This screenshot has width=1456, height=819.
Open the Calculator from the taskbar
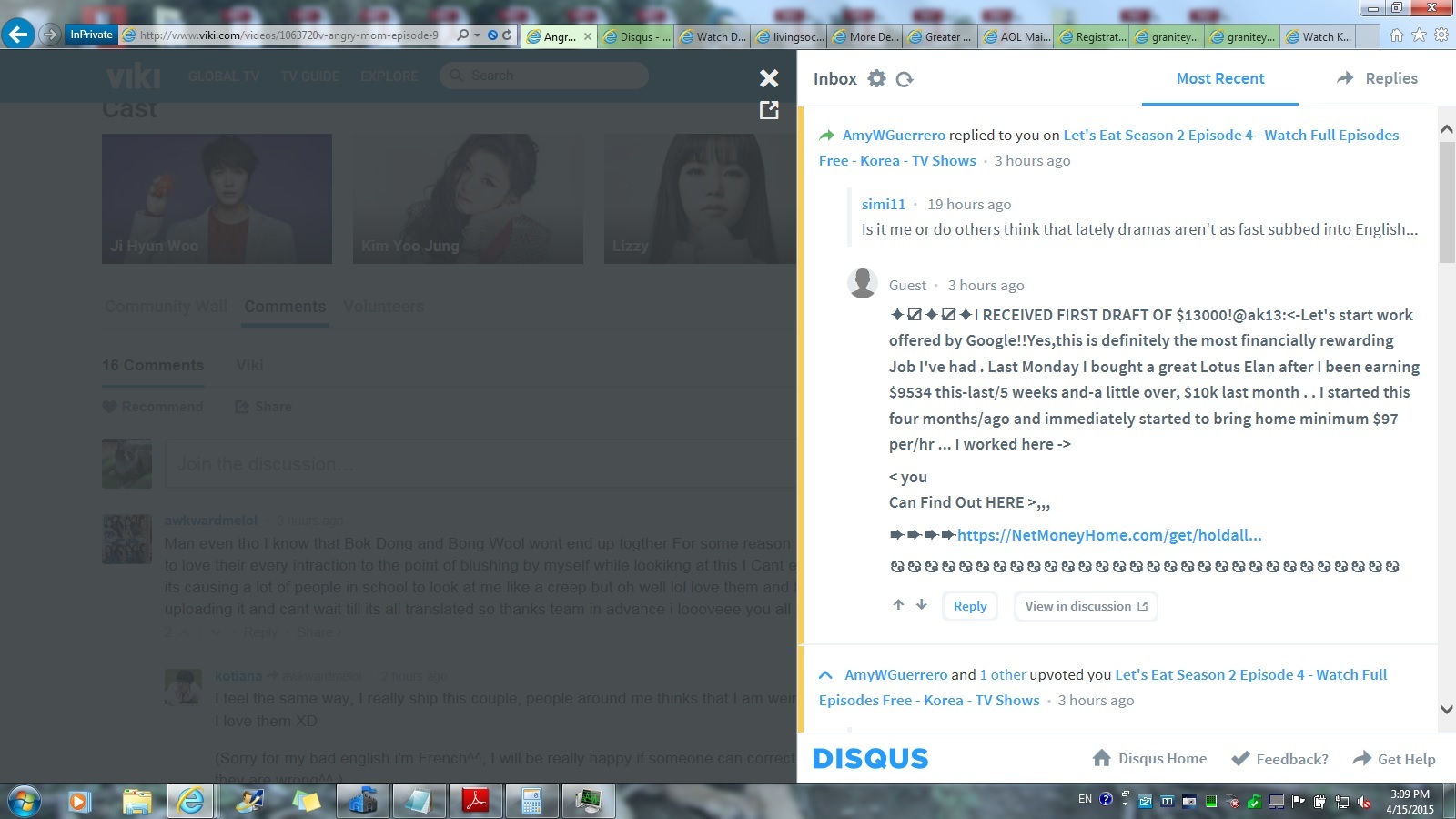[531, 801]
